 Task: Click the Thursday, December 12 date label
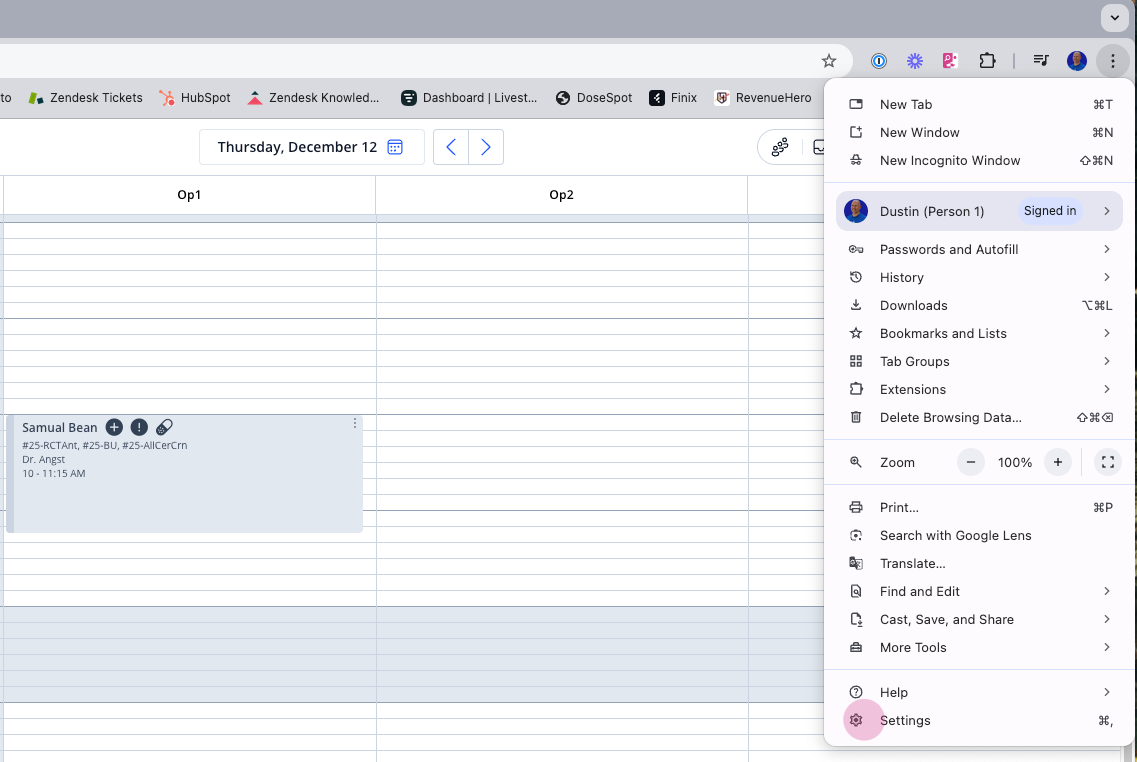pyautogui.click(x=297, y=147)
